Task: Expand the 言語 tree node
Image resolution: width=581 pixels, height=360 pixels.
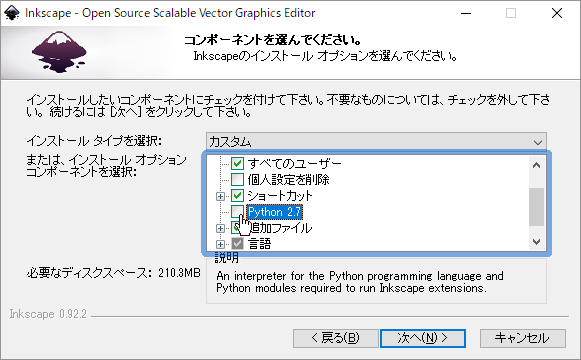Action: coord(220,244)
